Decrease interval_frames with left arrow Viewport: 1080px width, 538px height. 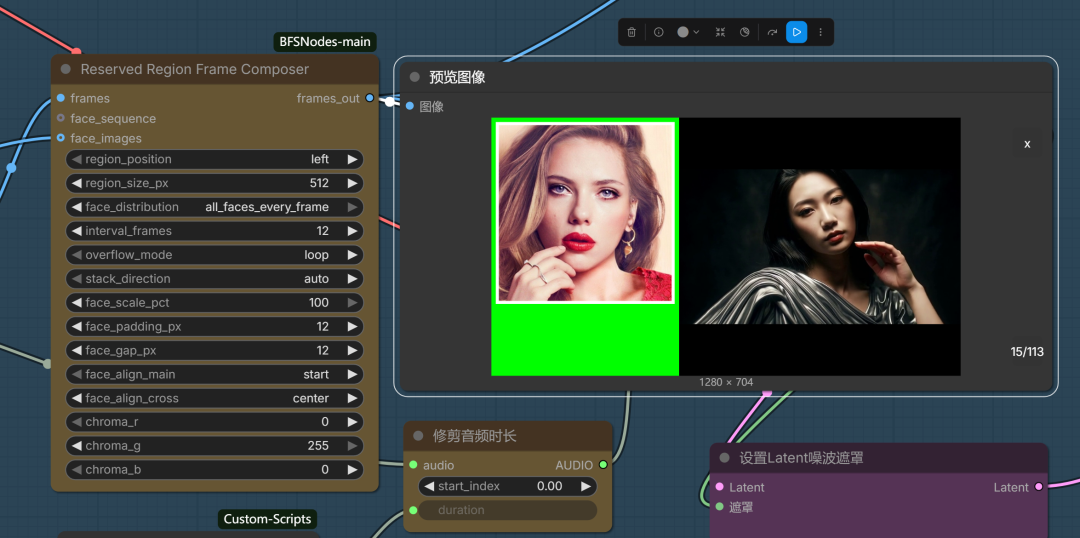[x=76, y=231]
